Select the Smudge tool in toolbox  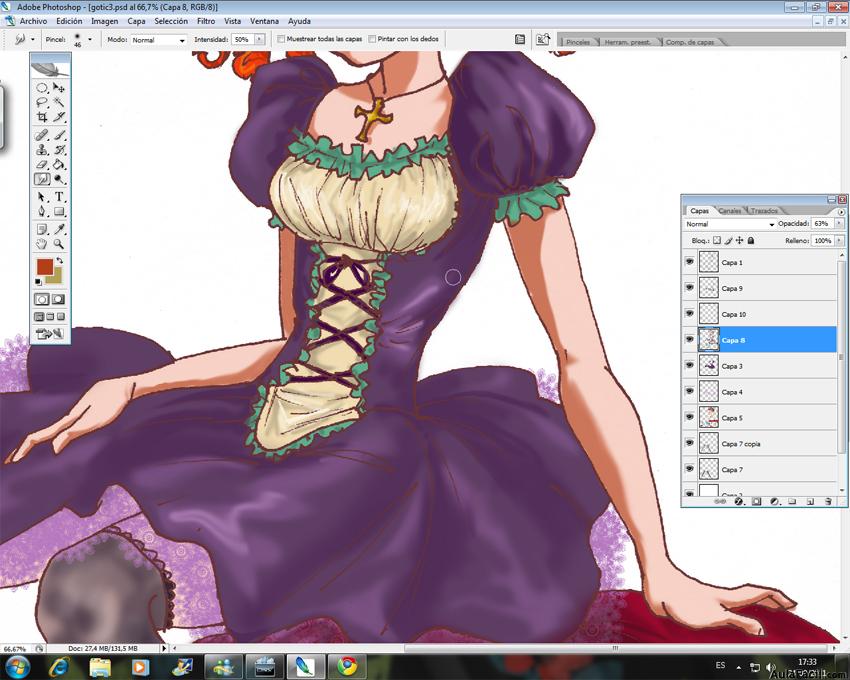click(42, 179)
